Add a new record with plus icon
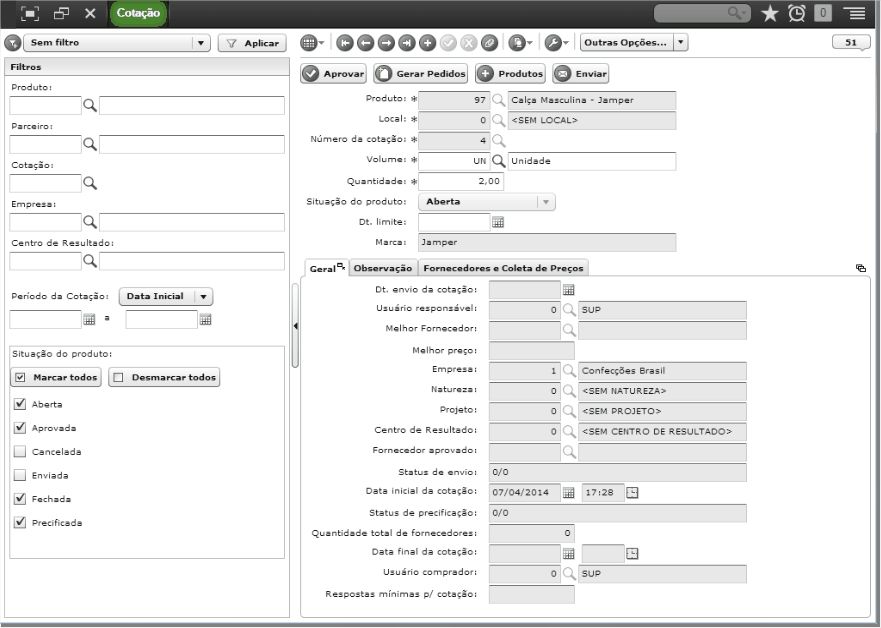881x628 pixels. coord(427,43)
